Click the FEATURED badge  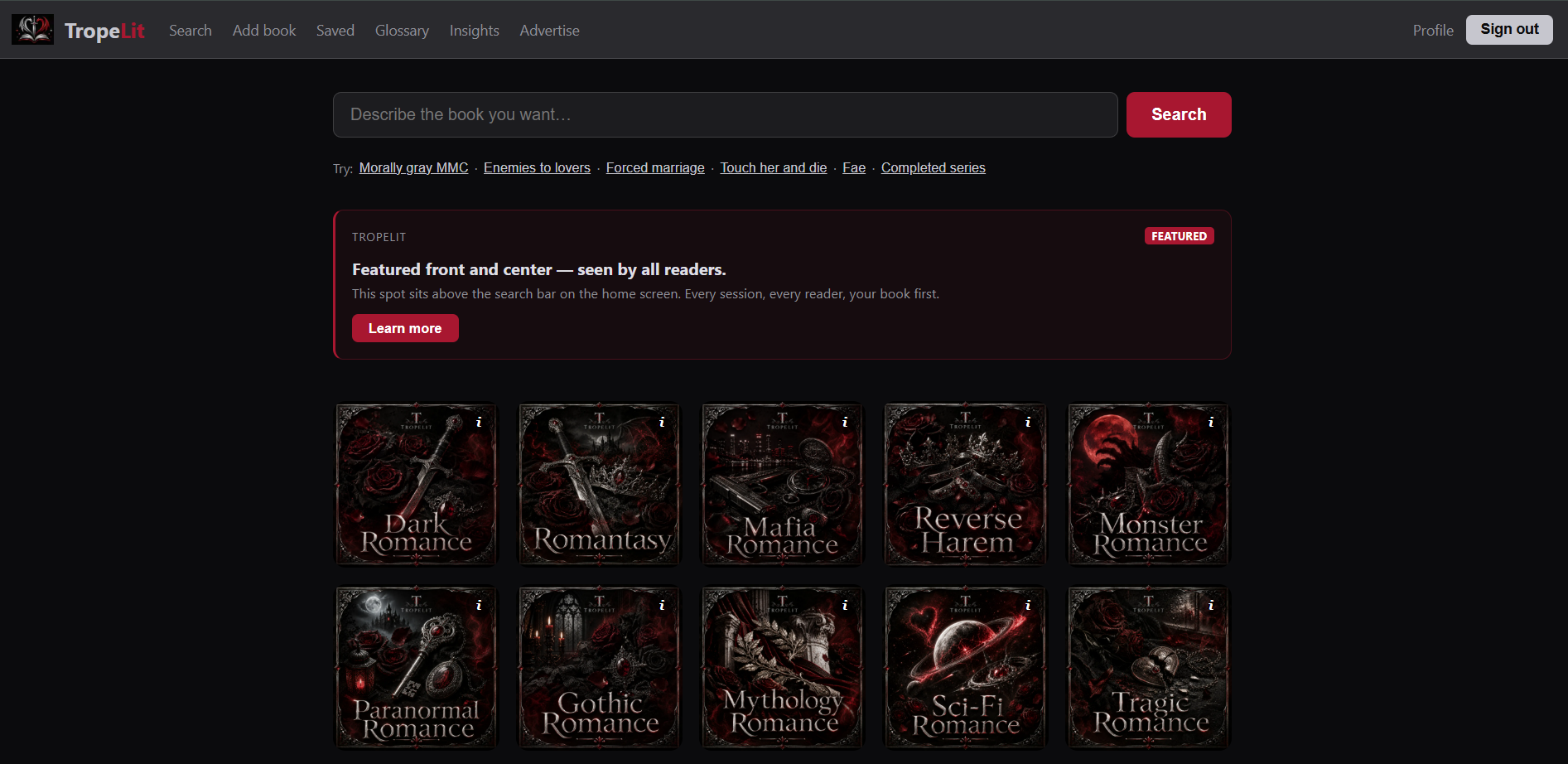(1180, 236)
